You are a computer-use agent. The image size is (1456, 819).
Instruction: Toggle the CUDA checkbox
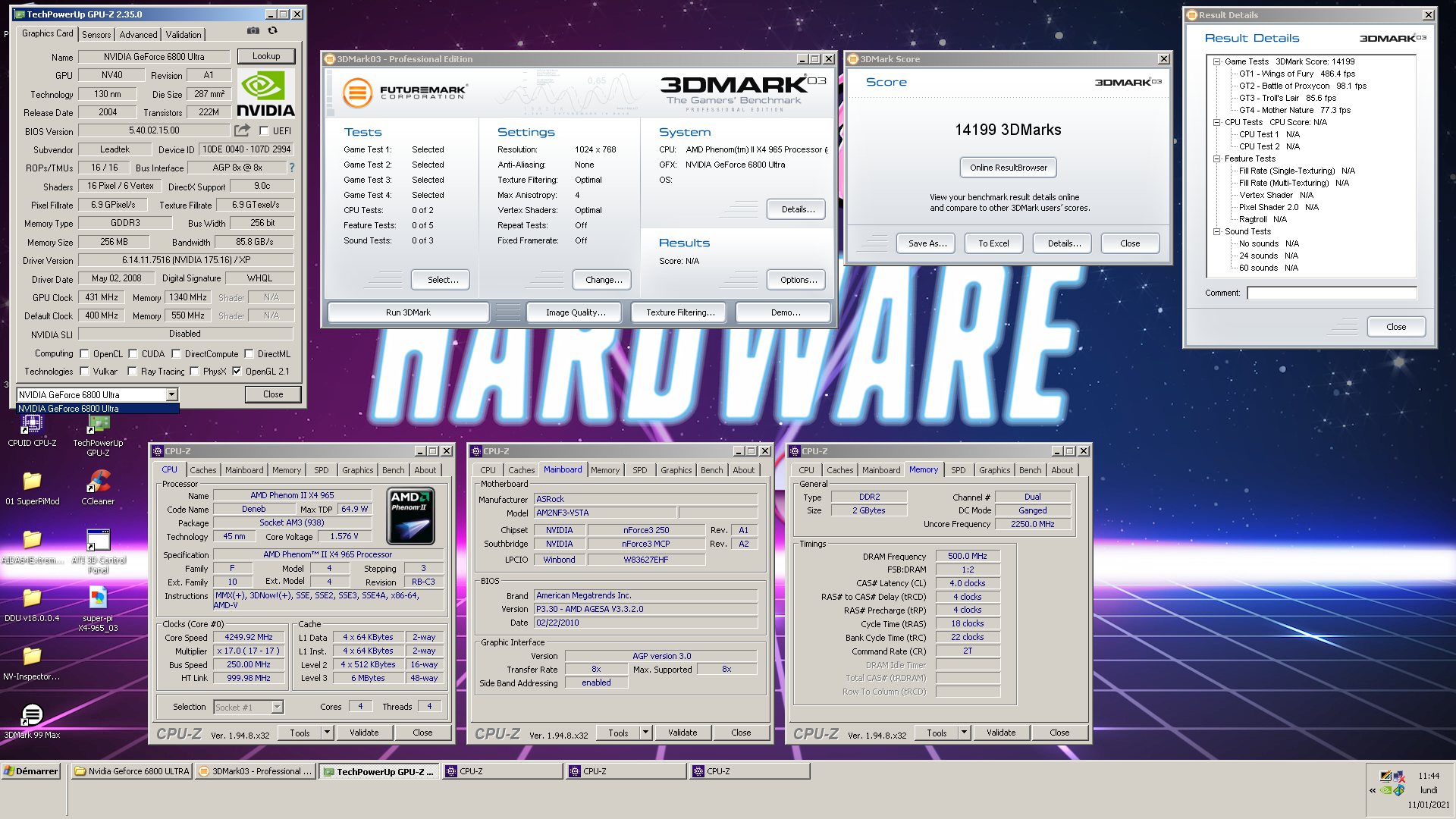[133, 353]
